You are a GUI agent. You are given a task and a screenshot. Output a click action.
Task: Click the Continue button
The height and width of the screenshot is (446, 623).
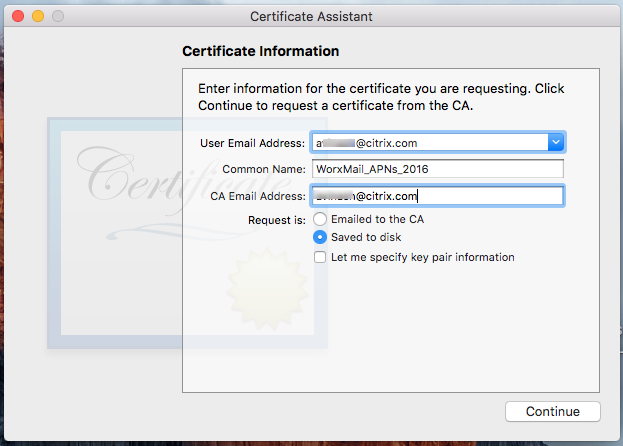click(x=552, y=411)
